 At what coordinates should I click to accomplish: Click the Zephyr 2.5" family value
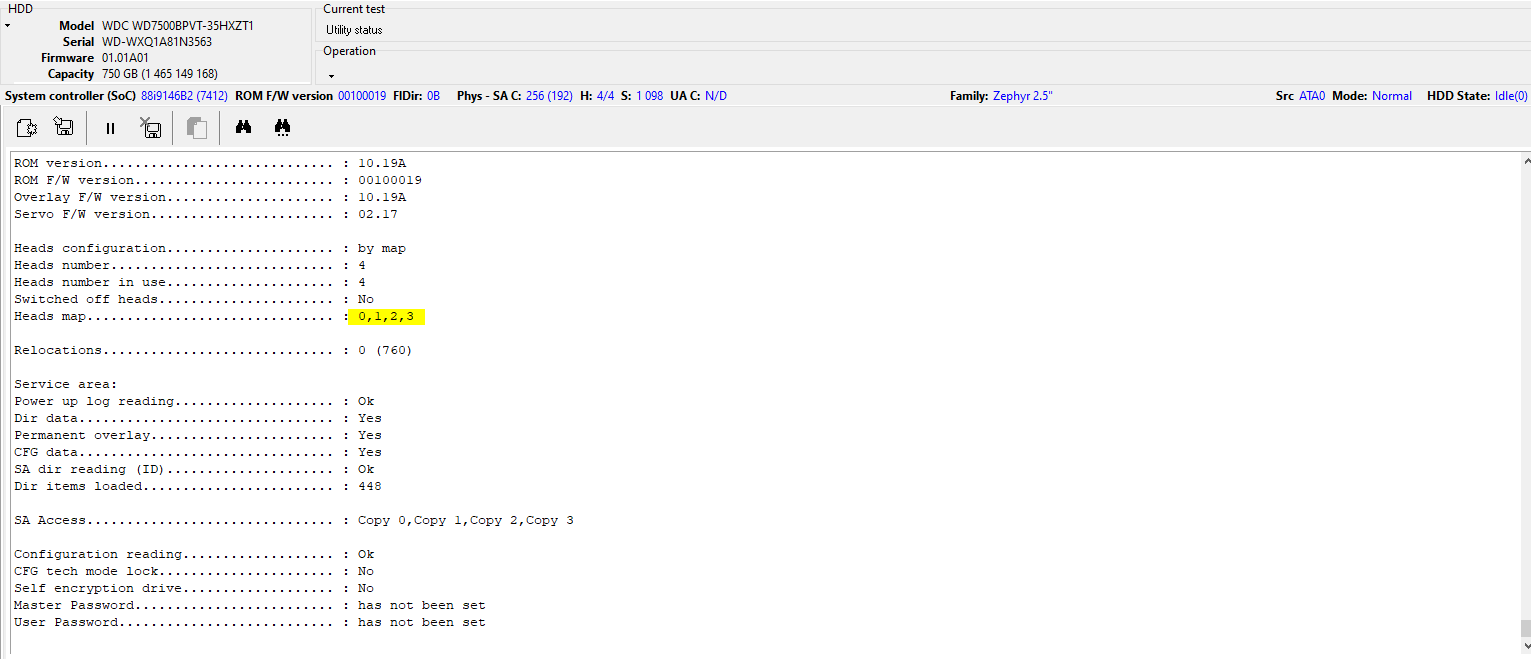[1023, 96]
